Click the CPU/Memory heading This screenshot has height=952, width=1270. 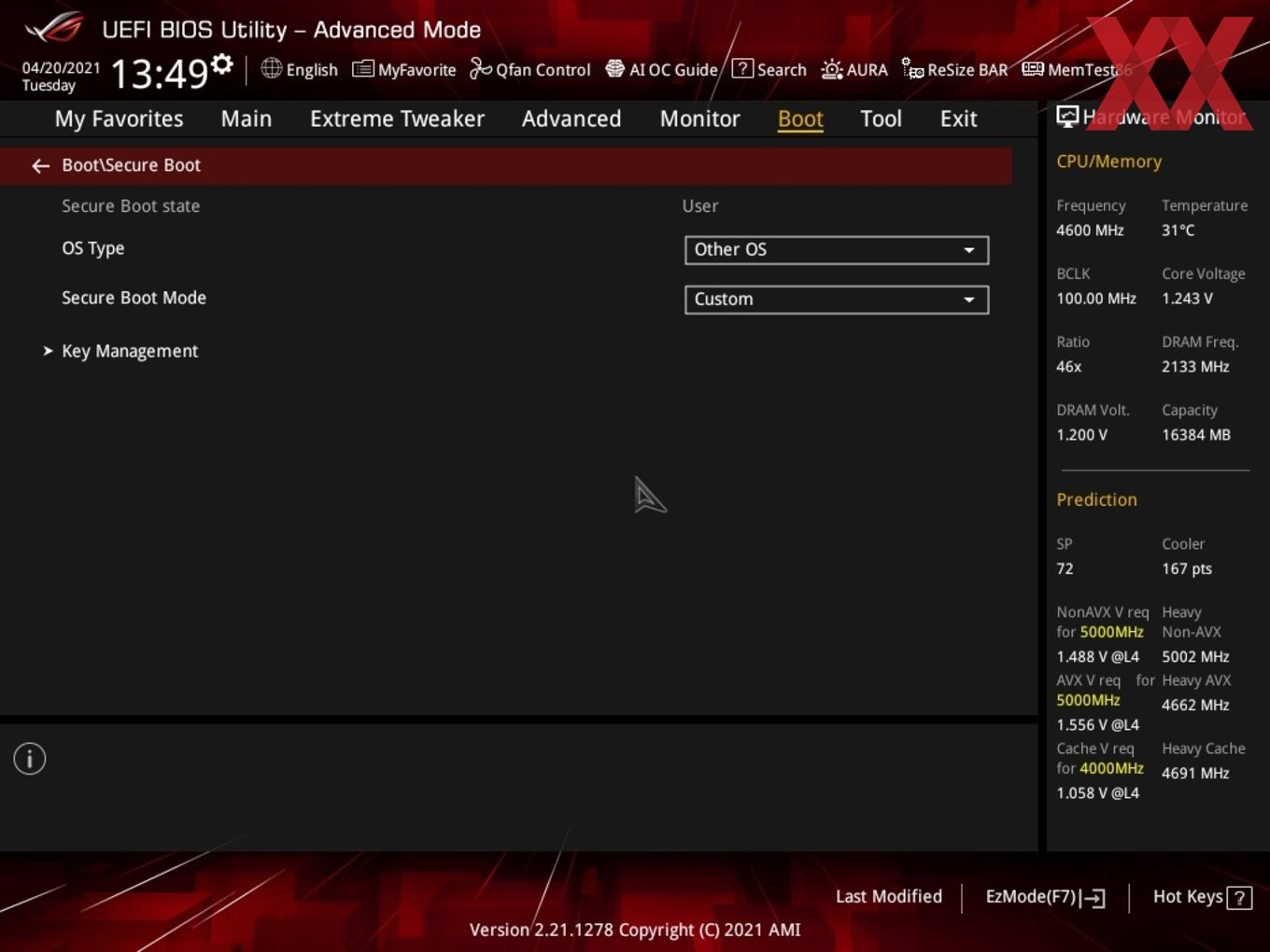click(1109, 161)
